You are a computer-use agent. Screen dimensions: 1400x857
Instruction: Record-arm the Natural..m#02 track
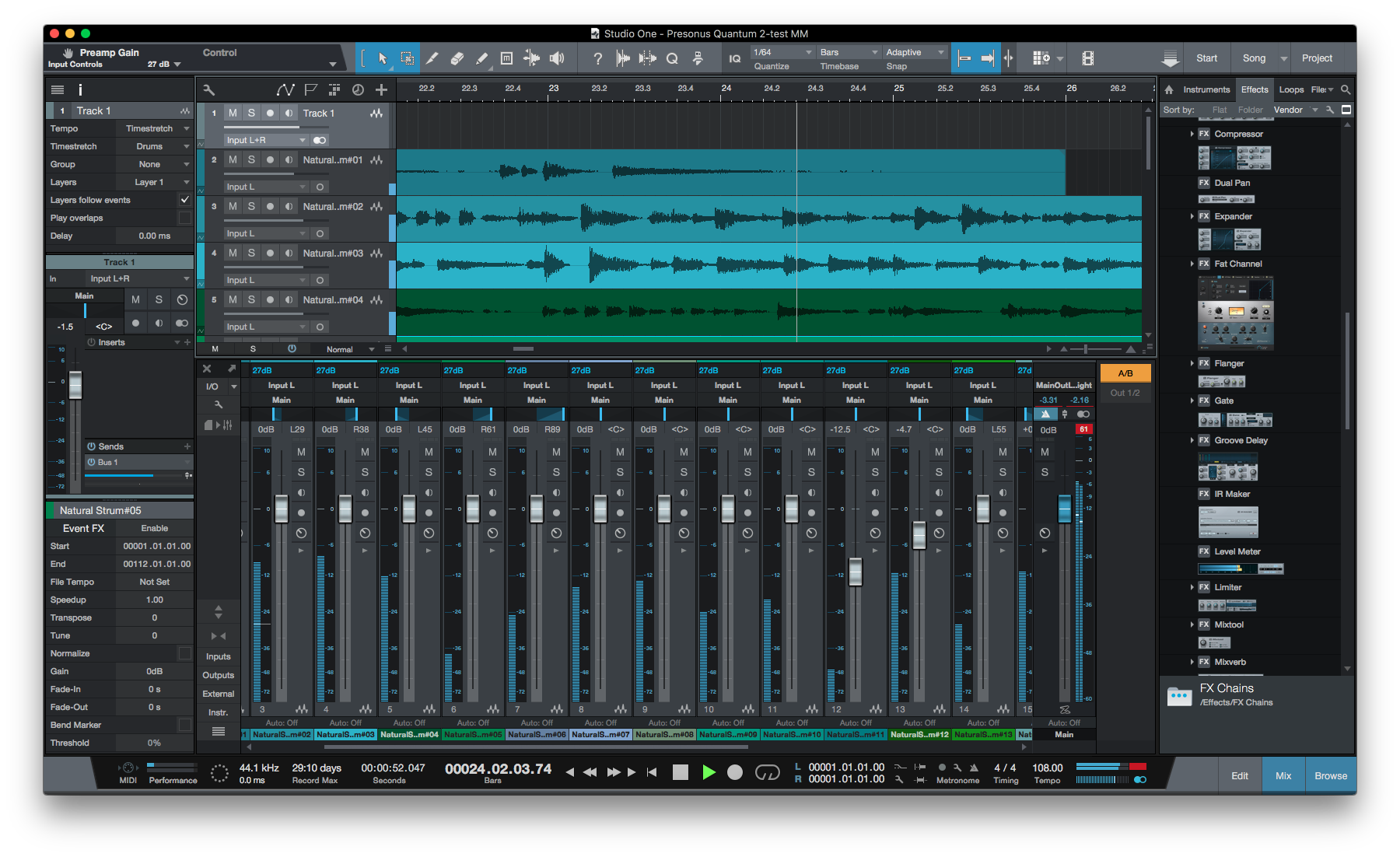[x=270, y=206]
